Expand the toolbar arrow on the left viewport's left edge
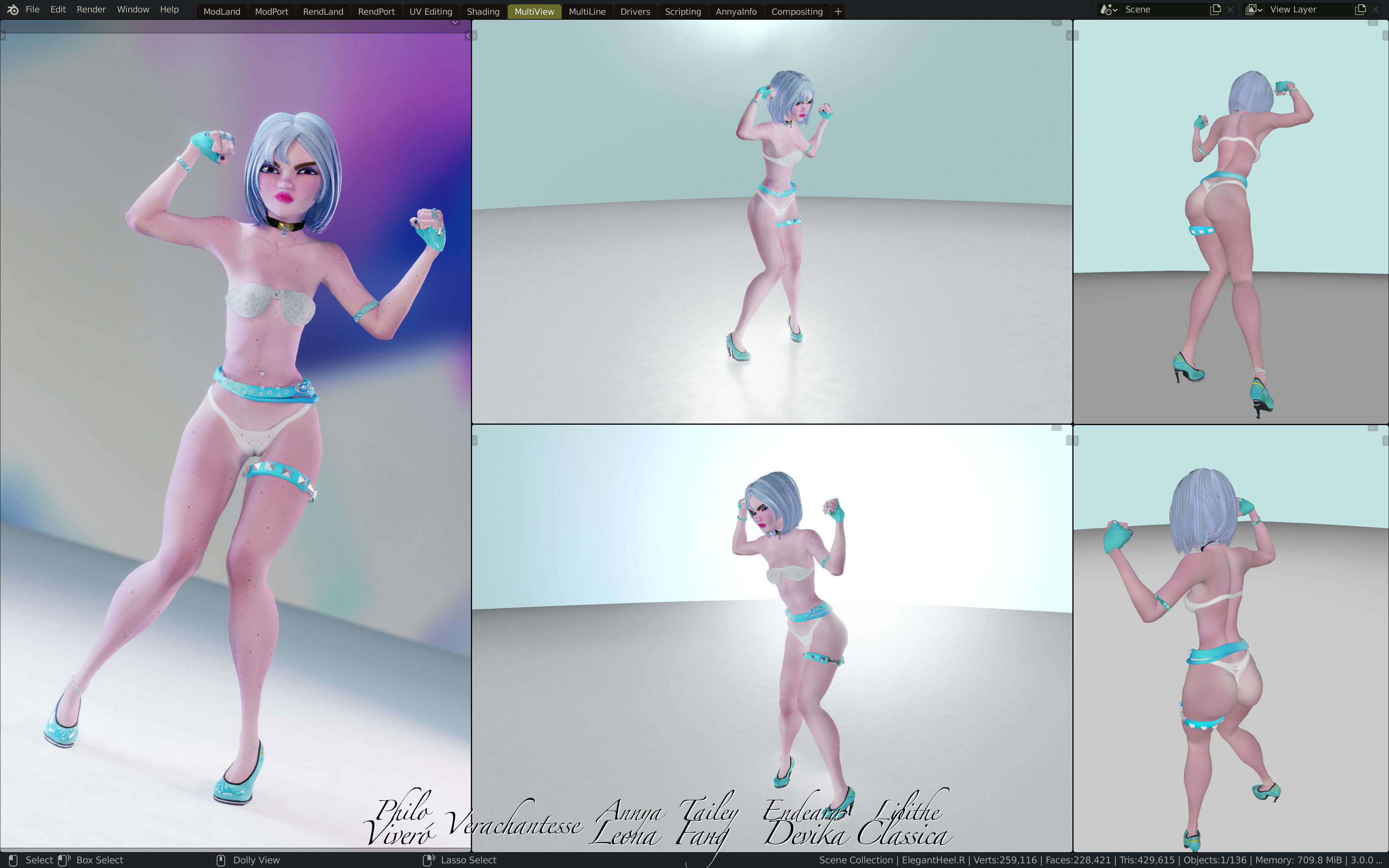Screen dimensions: 1389x868 point(3,36)
